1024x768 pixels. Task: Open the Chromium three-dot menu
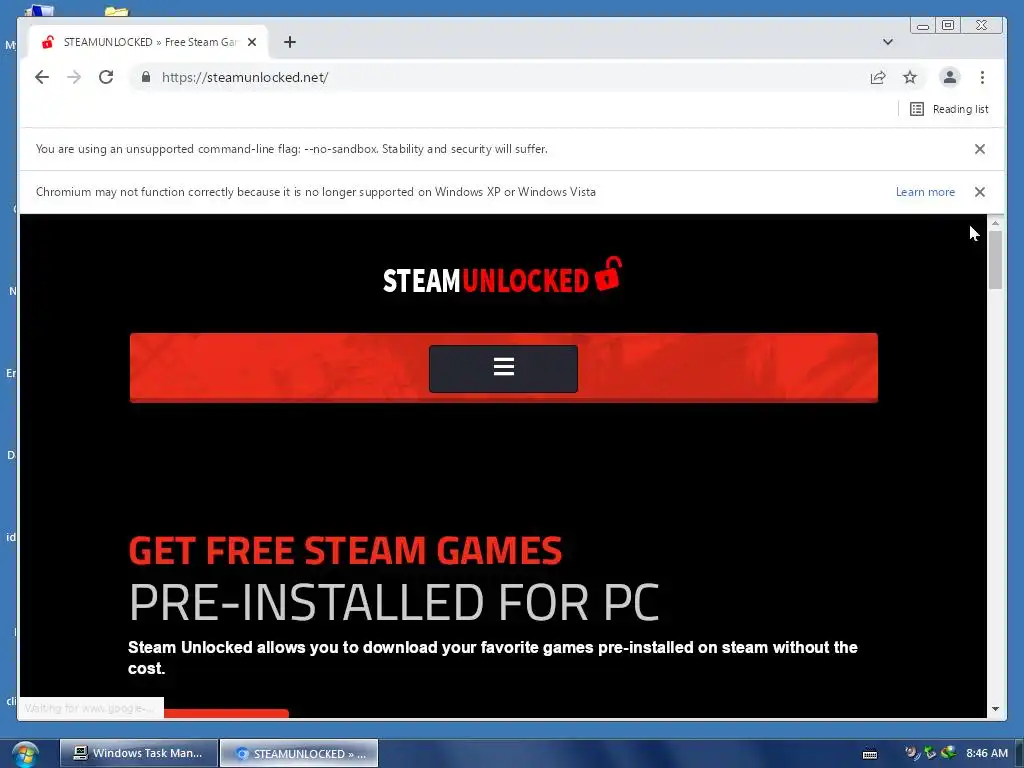(x=982, y=77)
